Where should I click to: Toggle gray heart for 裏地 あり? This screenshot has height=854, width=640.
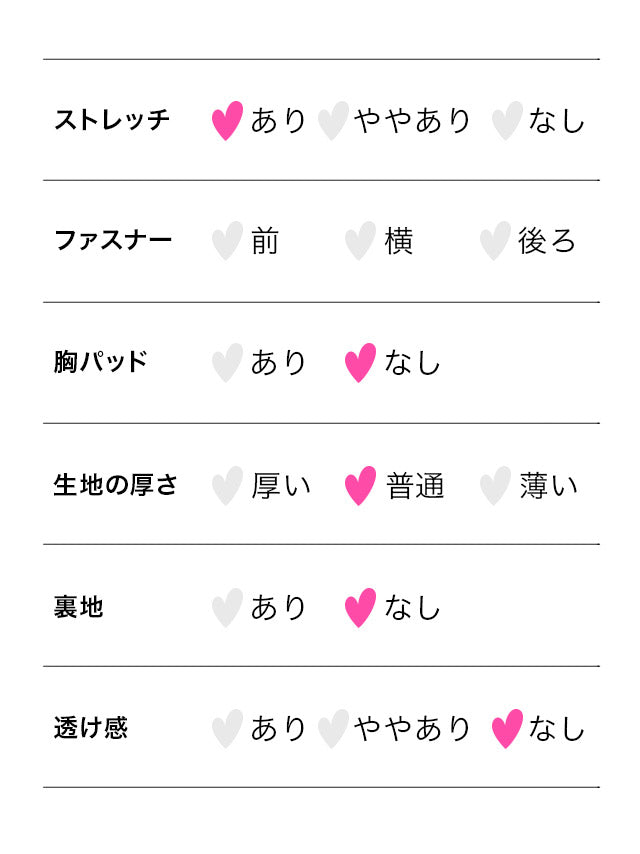(227, 608)
